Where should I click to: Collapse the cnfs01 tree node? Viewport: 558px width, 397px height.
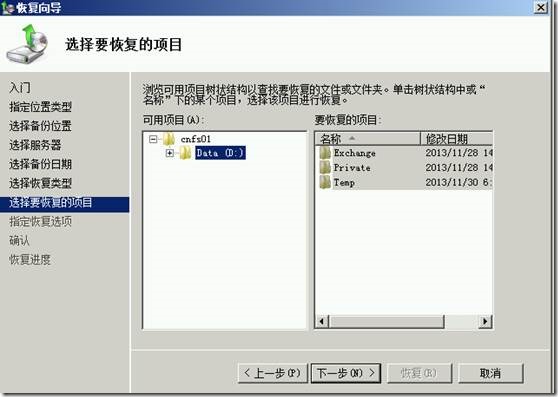153,139
